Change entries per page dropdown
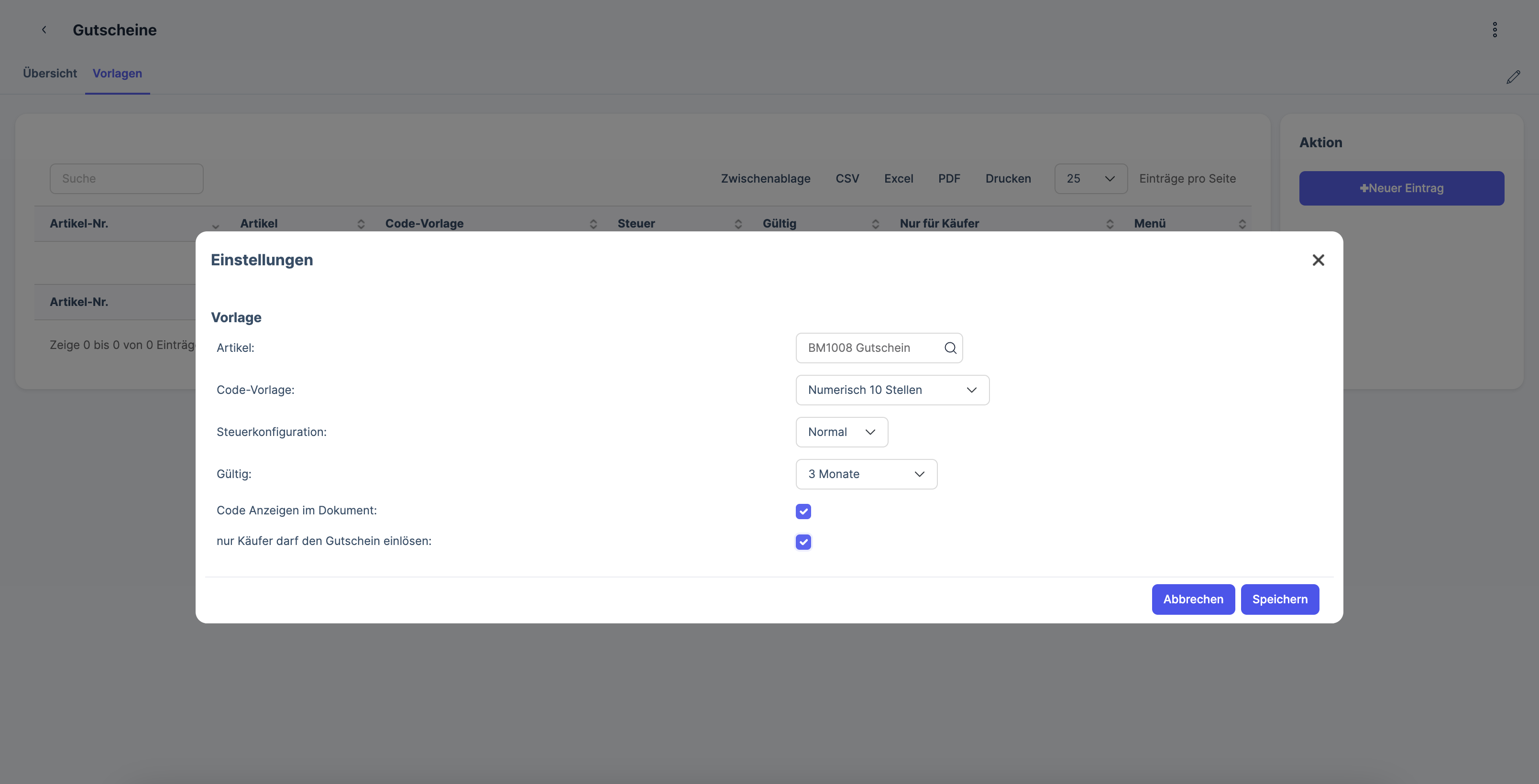Image resolution: width=1539 pixels, height=784 pixels. point(1090,178)
